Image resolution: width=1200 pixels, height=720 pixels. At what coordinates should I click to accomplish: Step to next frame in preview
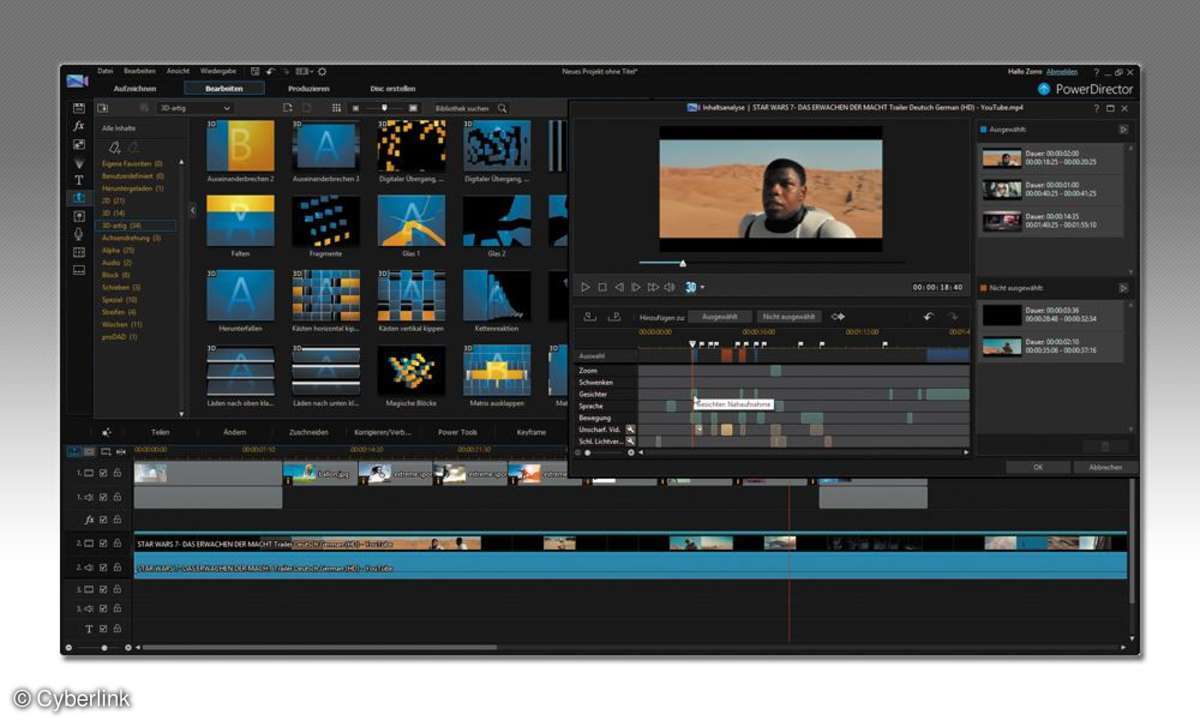click(x=636, y=287)
